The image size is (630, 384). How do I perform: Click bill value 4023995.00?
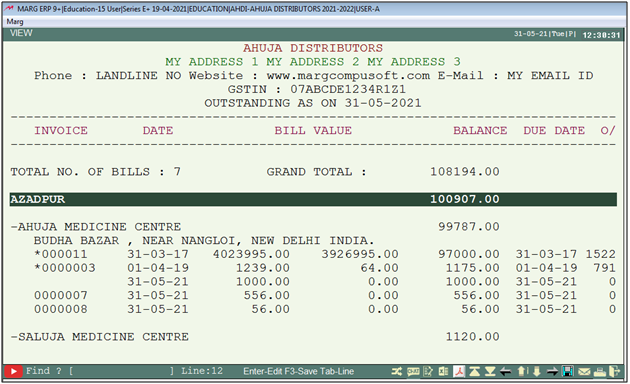[x=251, y=254]
